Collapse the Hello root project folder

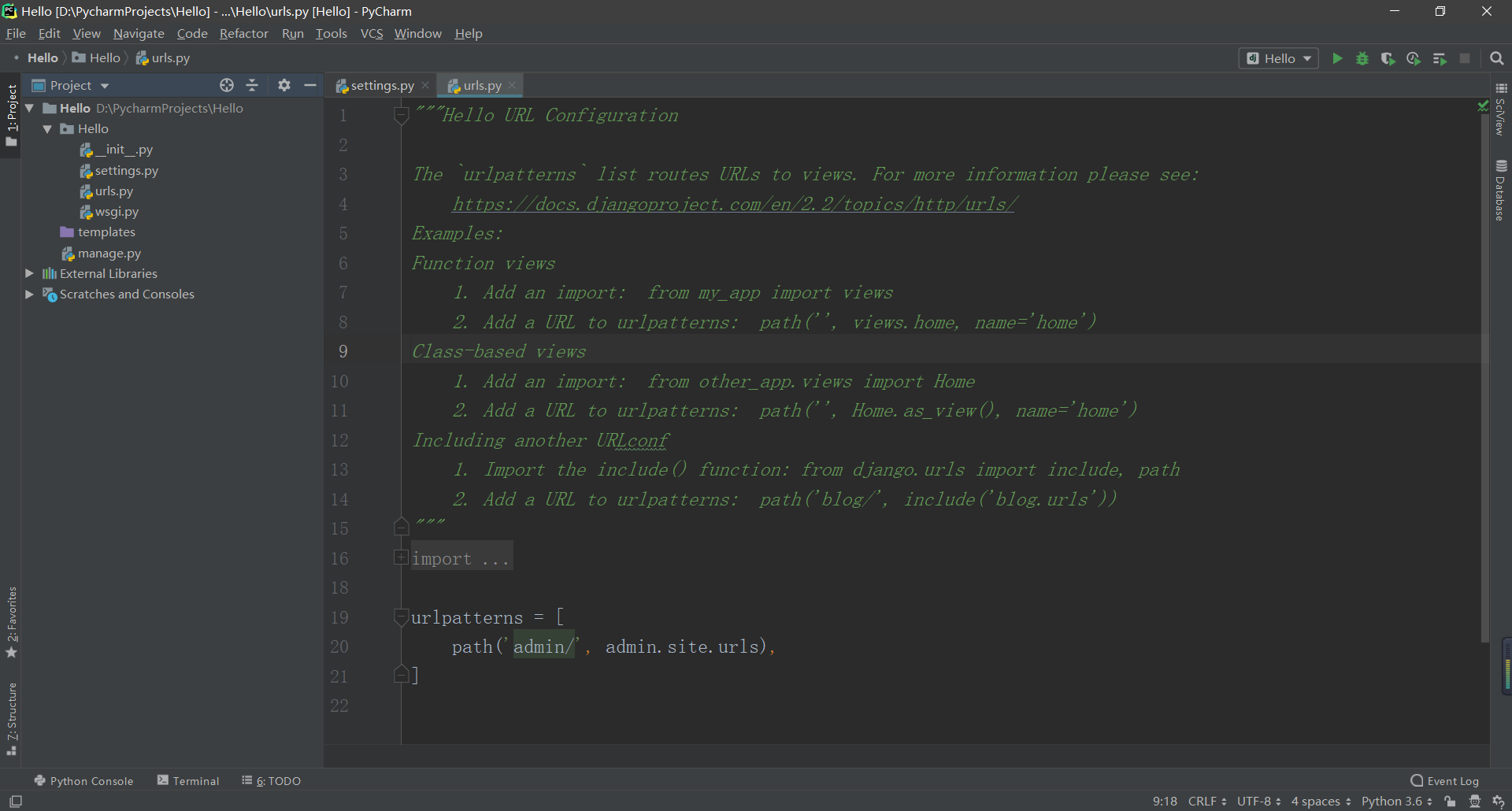[30, 108]
